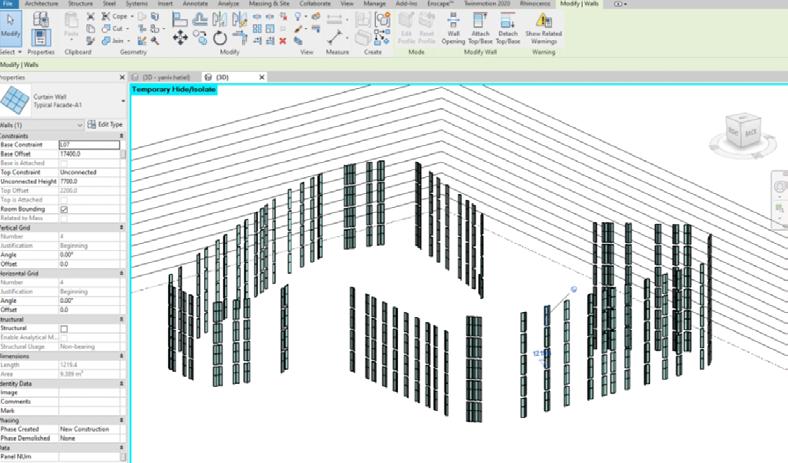Switch to the Annotate ribbon tab
The height and width of the screenshot is (463, 788).
tap(195, 4)
